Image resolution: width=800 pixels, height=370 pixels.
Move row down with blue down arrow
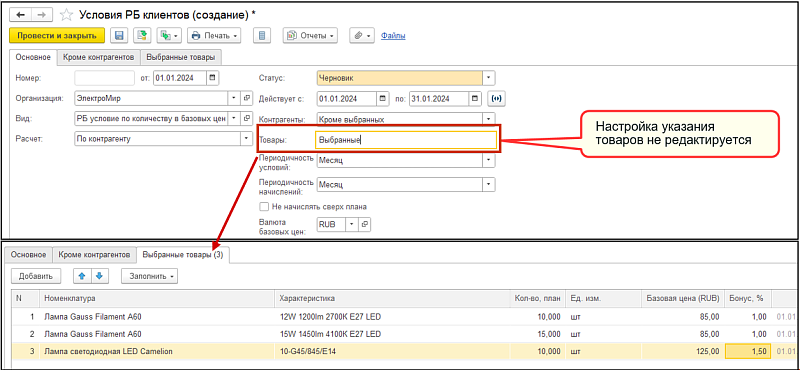(x=99, y=276)
